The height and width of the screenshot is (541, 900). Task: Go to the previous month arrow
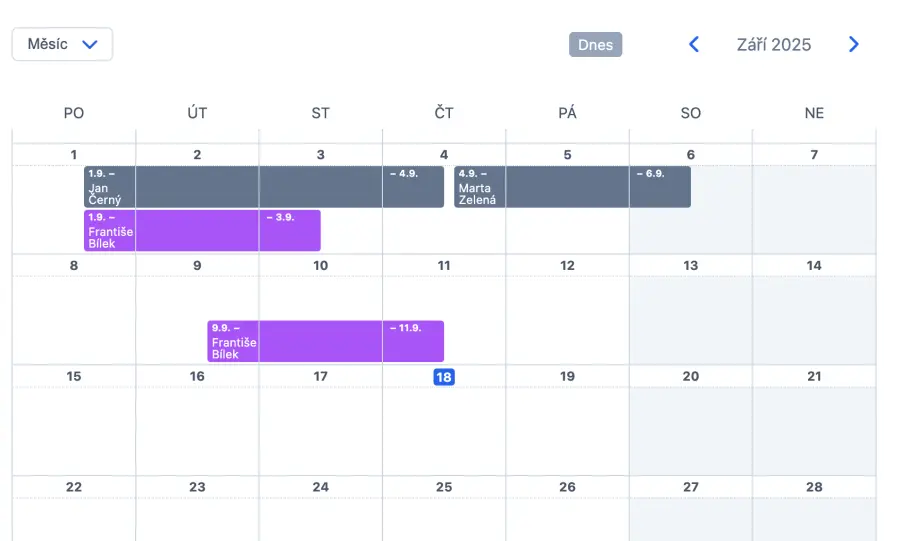(x=694, y=44)
